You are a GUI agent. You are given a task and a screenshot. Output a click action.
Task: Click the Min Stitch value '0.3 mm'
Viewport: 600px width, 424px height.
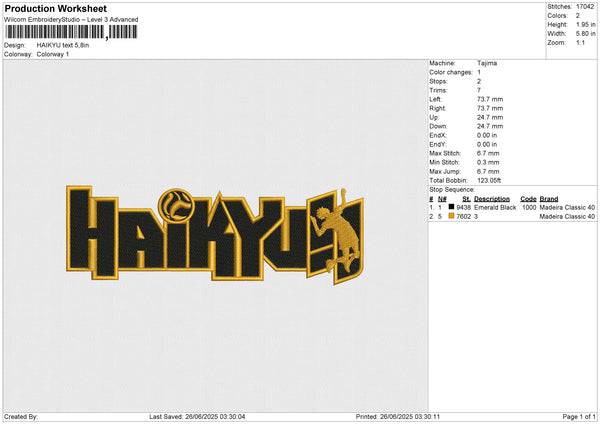(488, 162)
